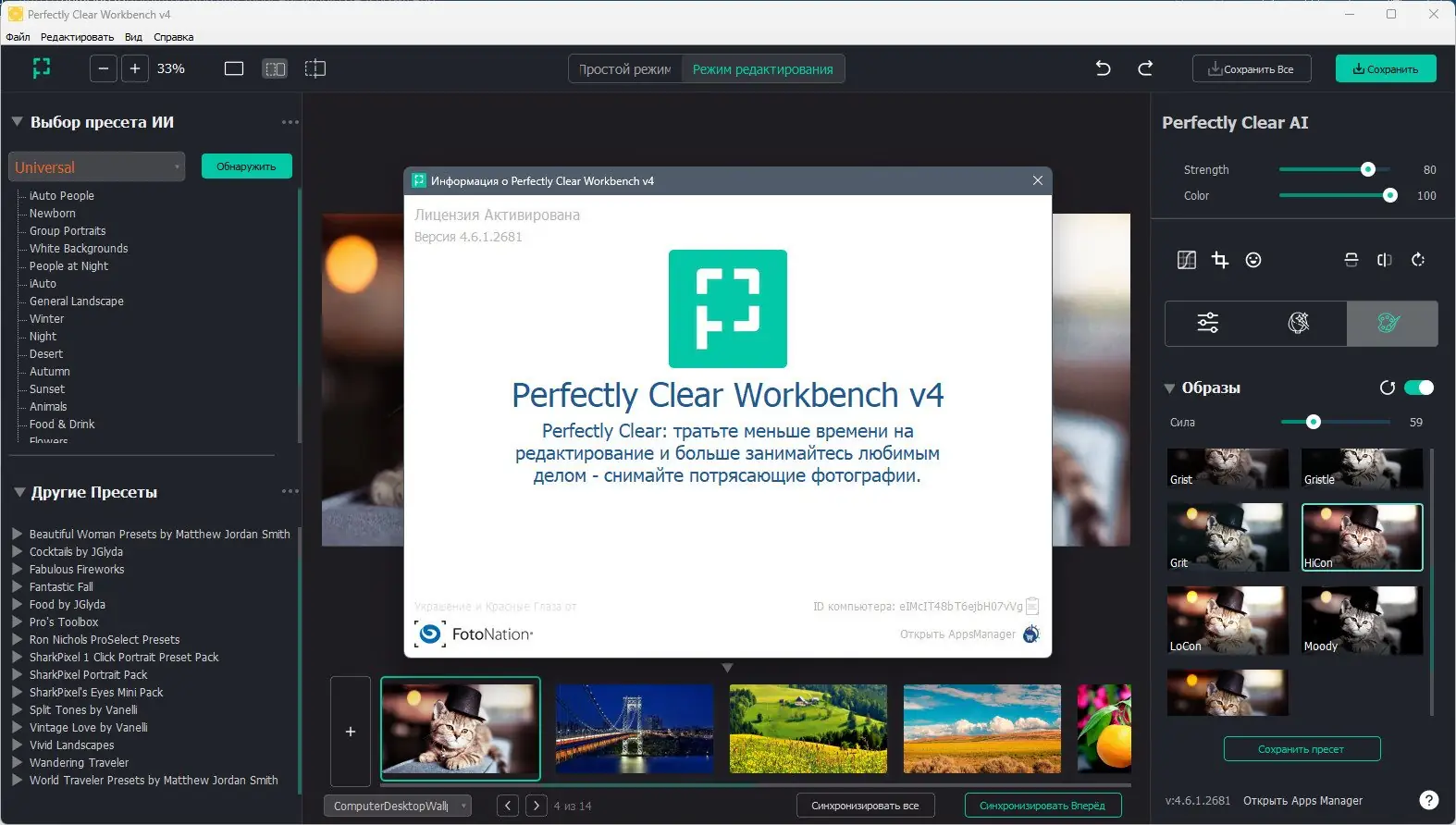Add an image with the plus tile

[x=351, y=732]
